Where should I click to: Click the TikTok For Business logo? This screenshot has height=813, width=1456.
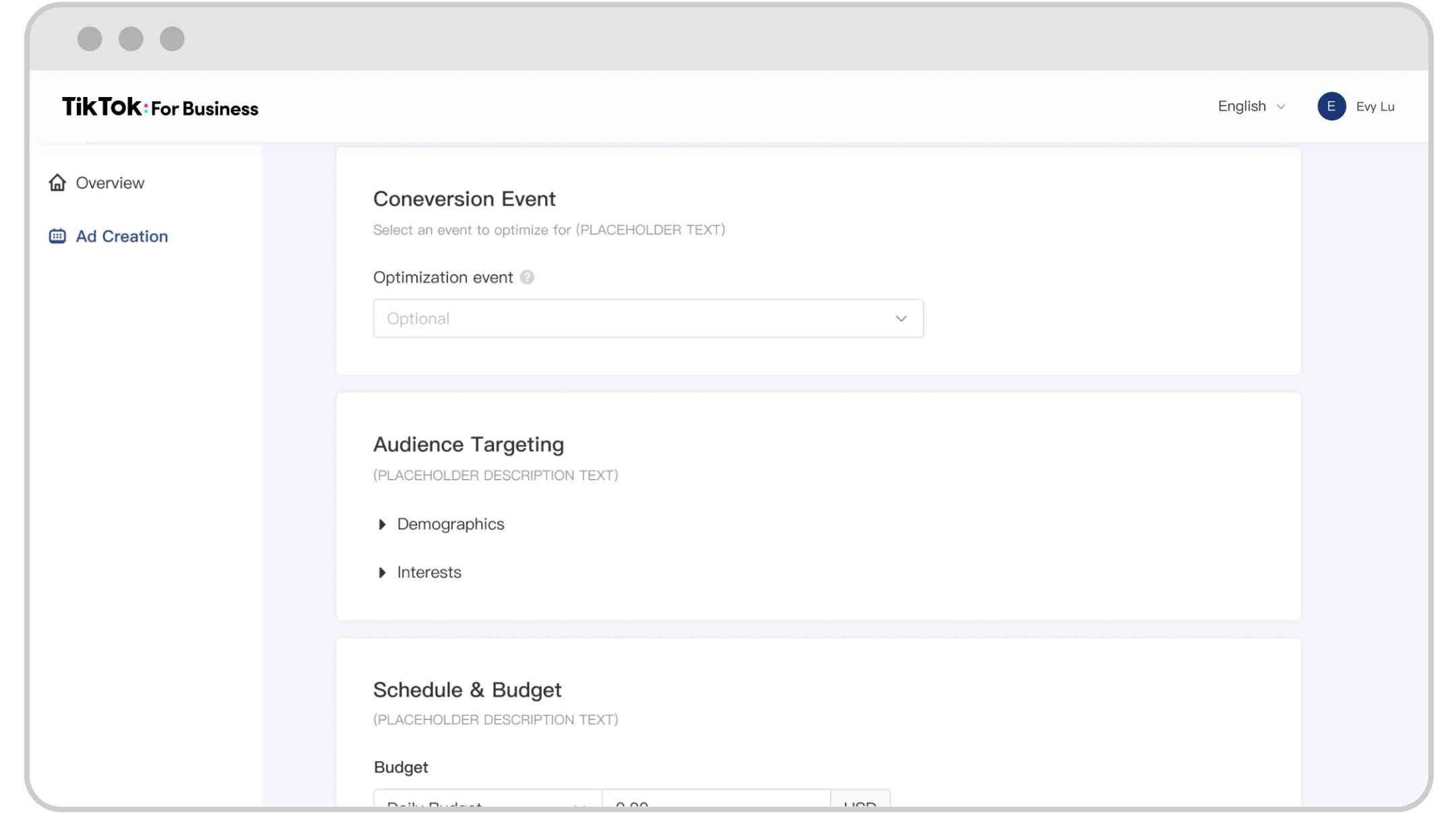[x=160, y=106]
